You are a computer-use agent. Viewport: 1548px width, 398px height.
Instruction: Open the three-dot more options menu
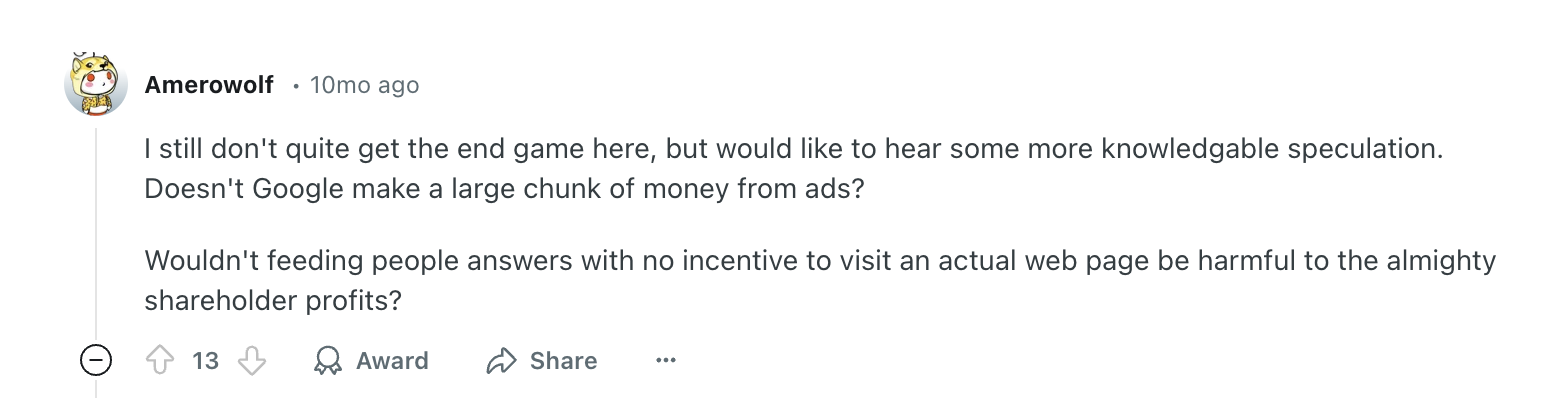point(666,361)
